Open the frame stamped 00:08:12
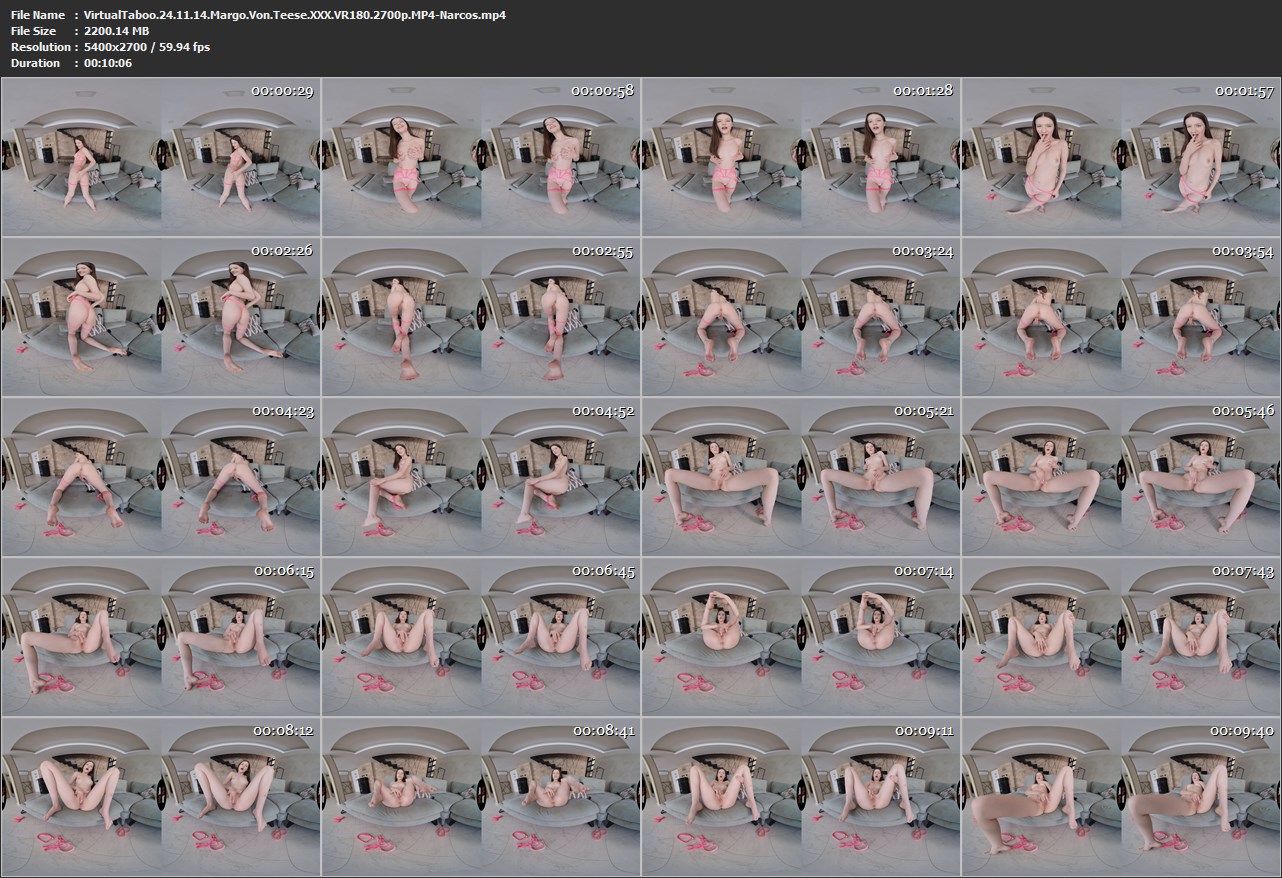1282x878 pixels. (x=161, y=796)
